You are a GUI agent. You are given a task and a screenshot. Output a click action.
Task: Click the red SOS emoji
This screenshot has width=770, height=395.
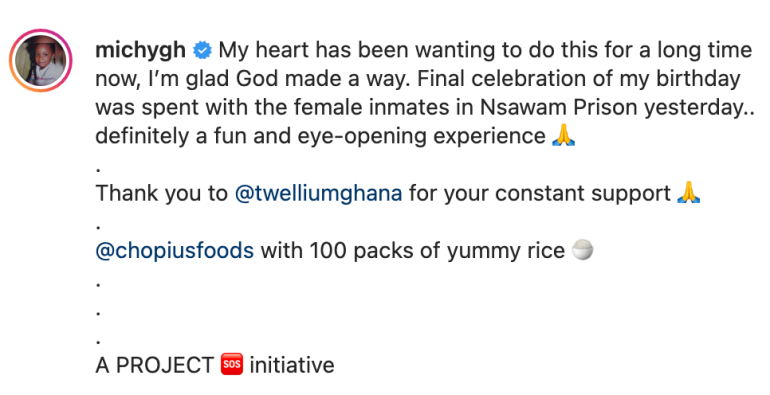[232, 365]
